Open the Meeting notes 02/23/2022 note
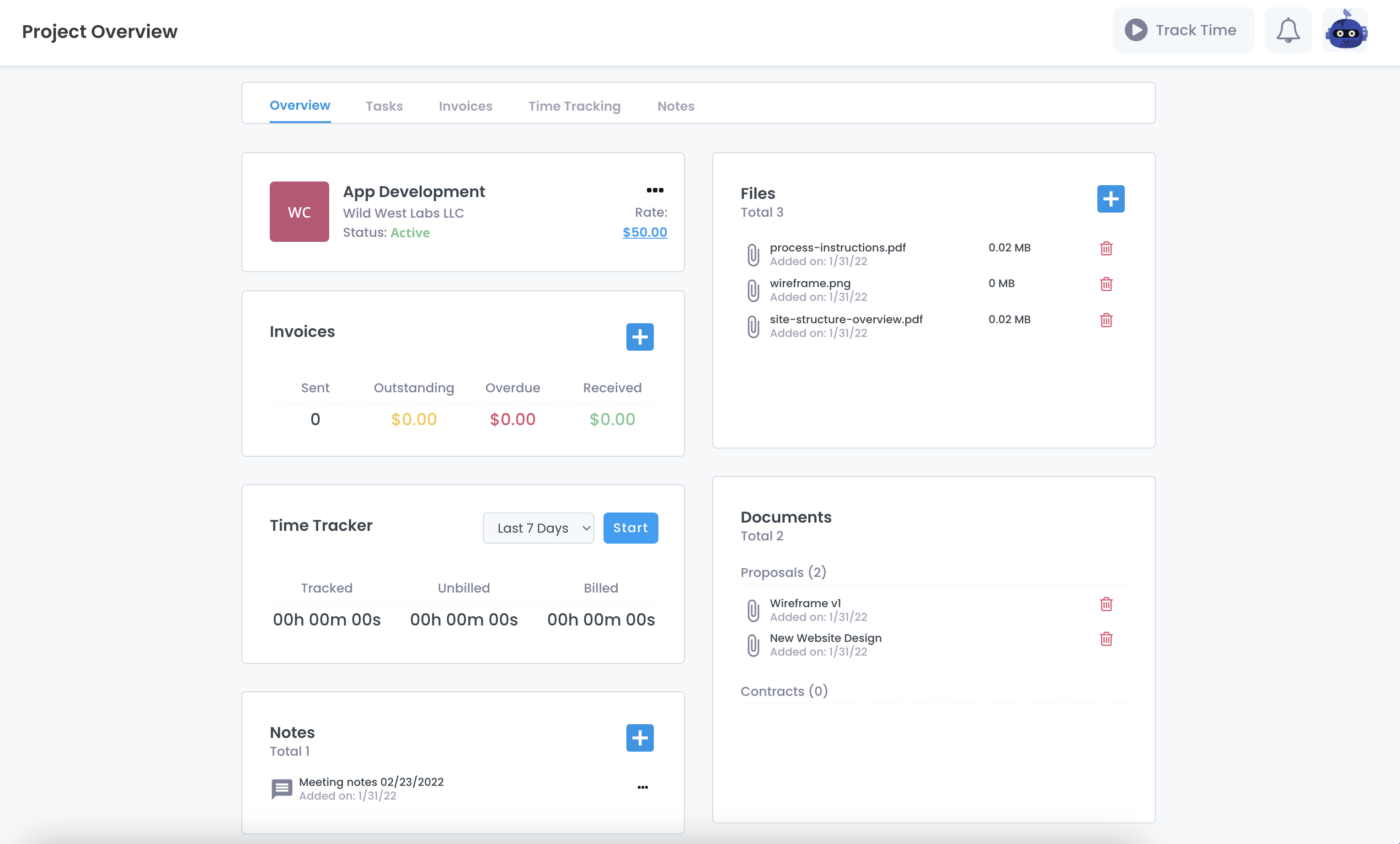 (371, 782)
